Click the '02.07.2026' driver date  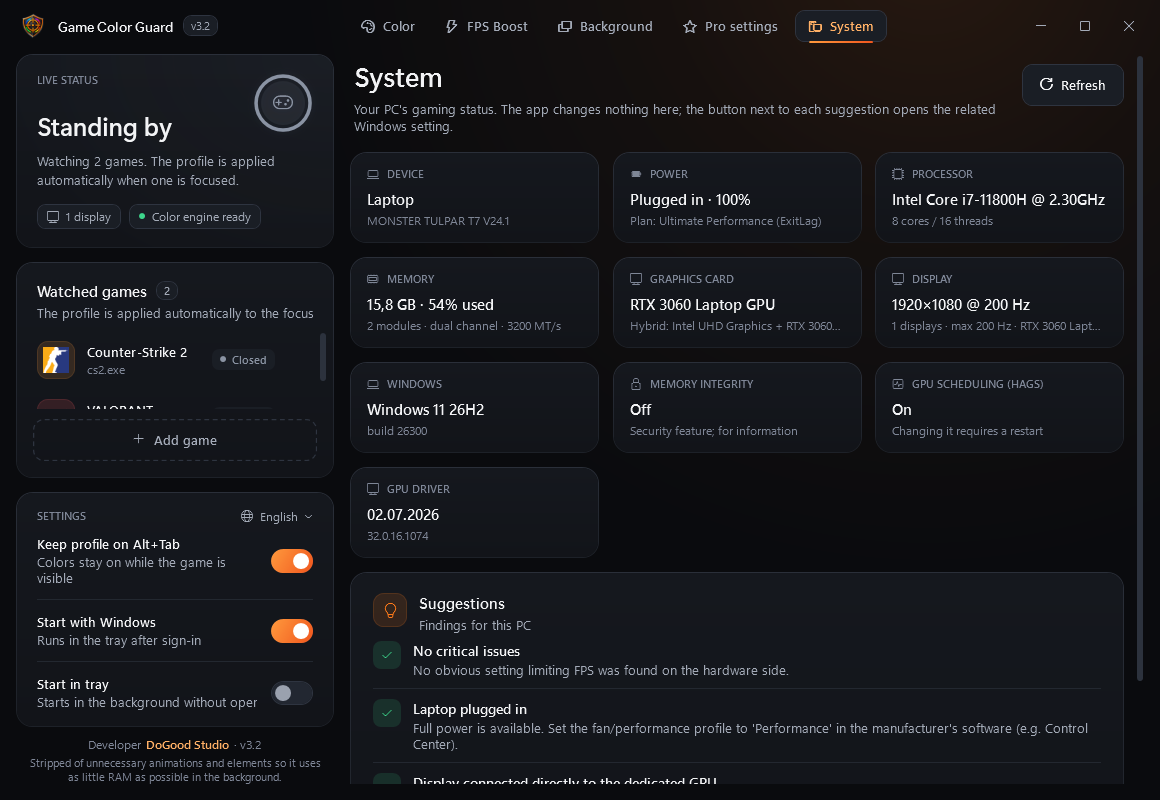(x=403, y=515)
